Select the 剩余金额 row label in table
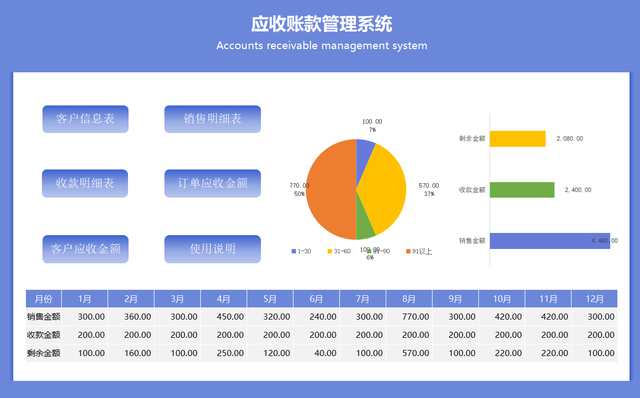Screen dimensions: 640x398 [x=44, y=353]
